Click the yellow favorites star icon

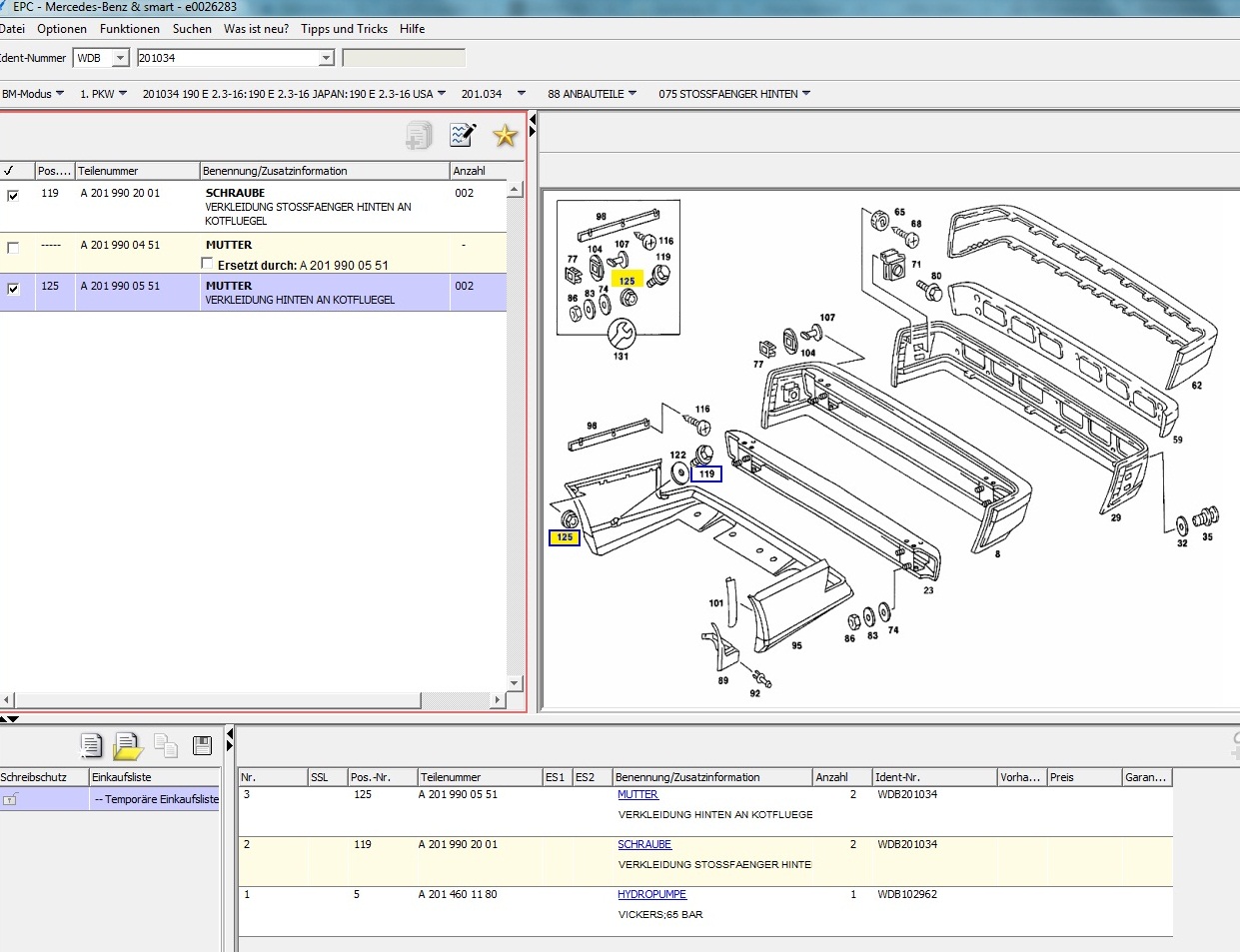click(505, 135)
